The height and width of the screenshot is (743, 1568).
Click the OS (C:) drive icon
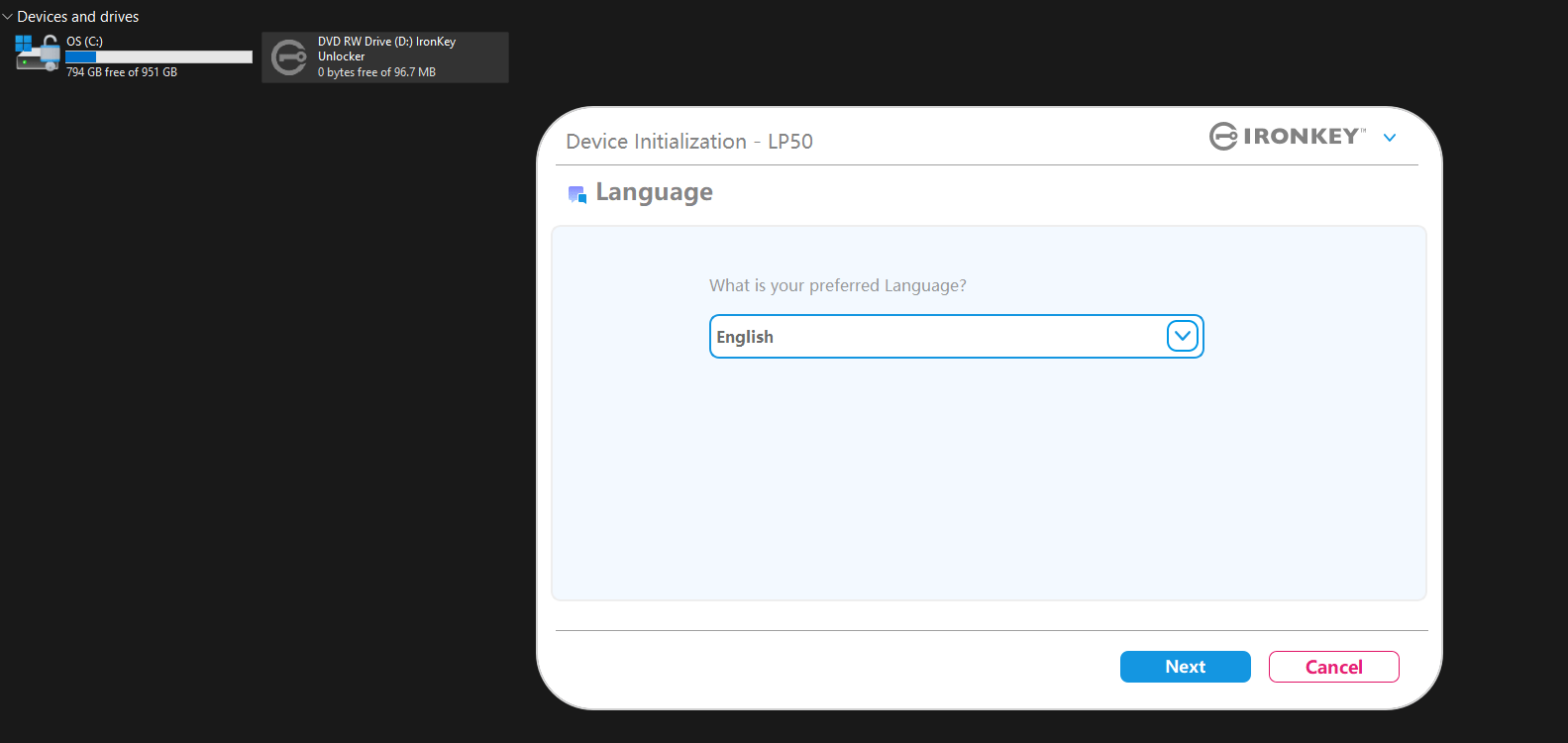click(37, 54)
